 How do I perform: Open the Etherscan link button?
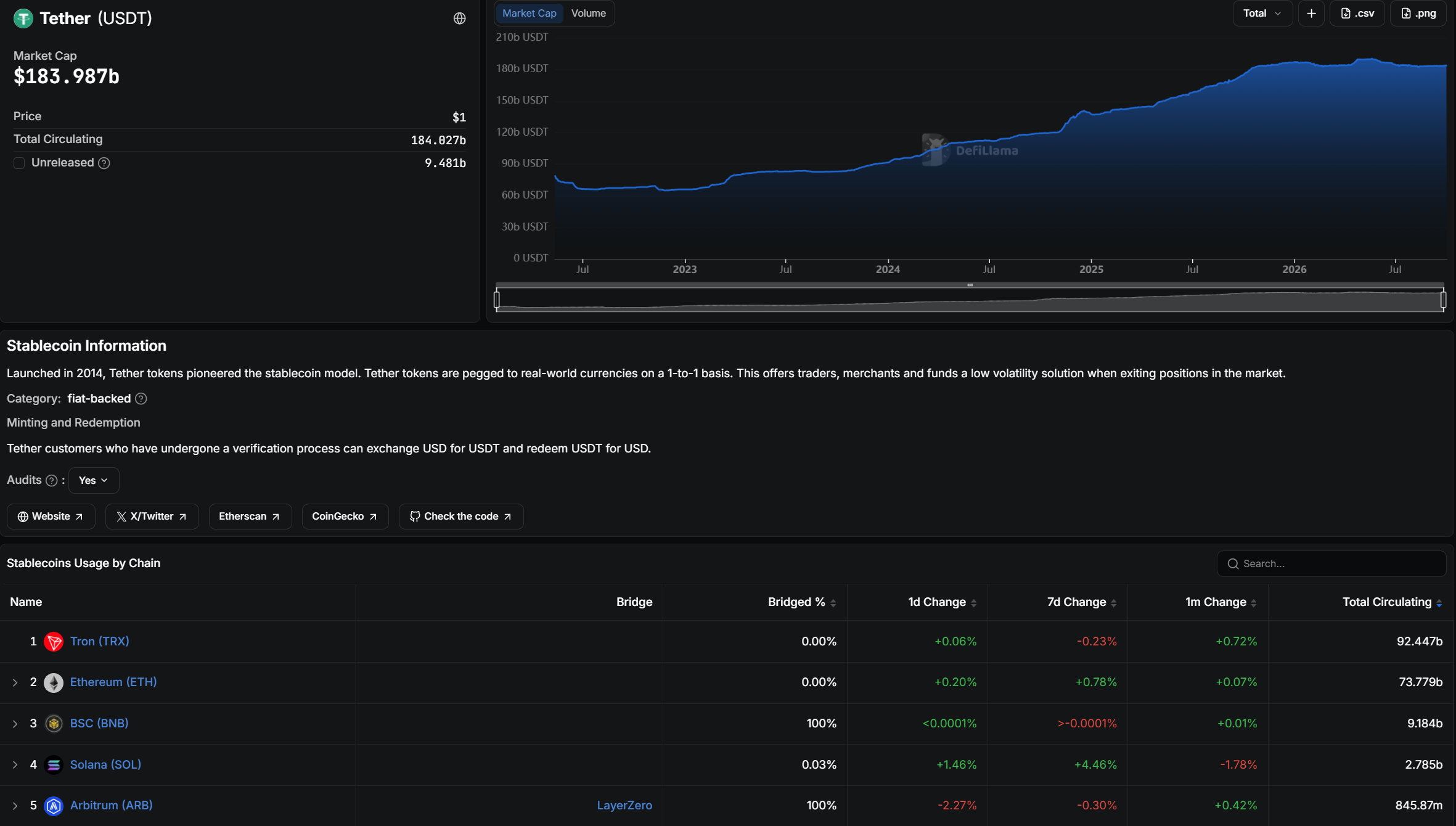[x=250, y=517]
